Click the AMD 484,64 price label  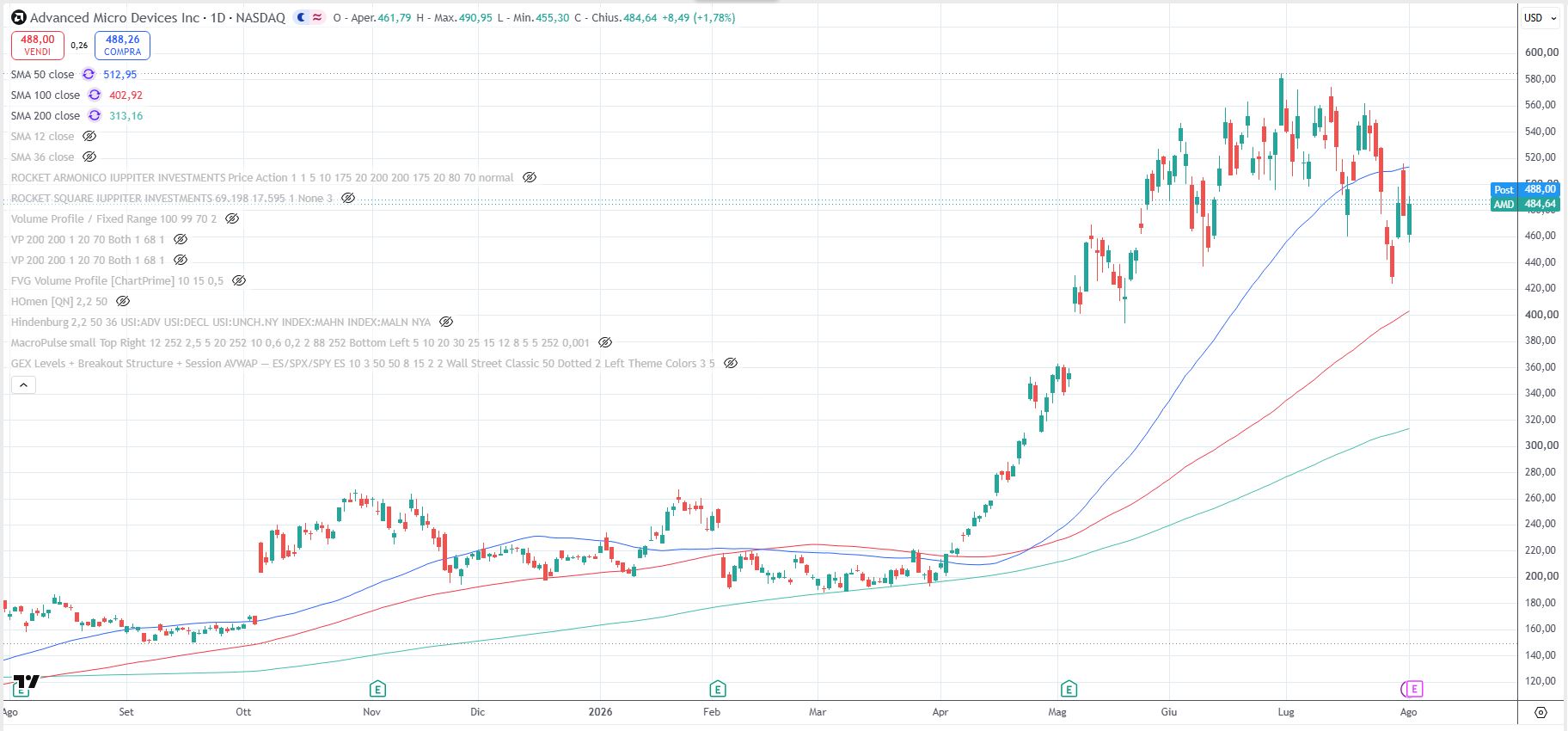1525,204
